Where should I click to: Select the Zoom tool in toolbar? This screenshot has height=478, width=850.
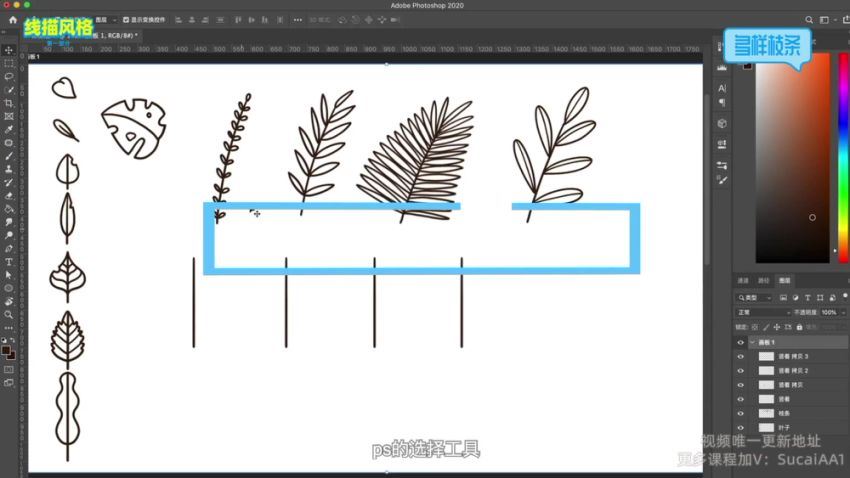point(8,314)
